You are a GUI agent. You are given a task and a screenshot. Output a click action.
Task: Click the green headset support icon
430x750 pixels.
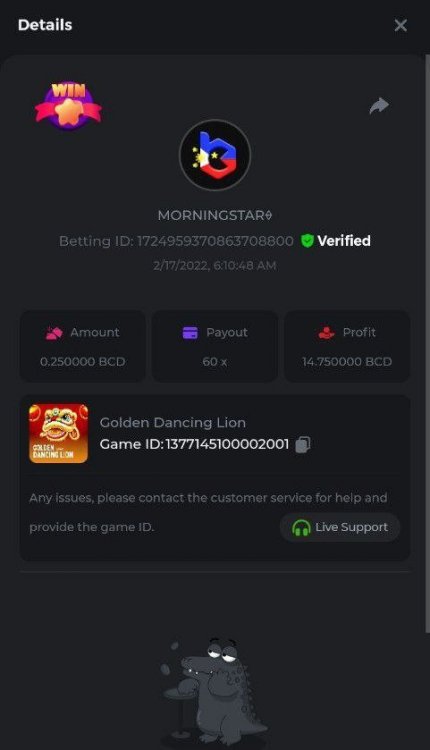click(x=301, y=528)
